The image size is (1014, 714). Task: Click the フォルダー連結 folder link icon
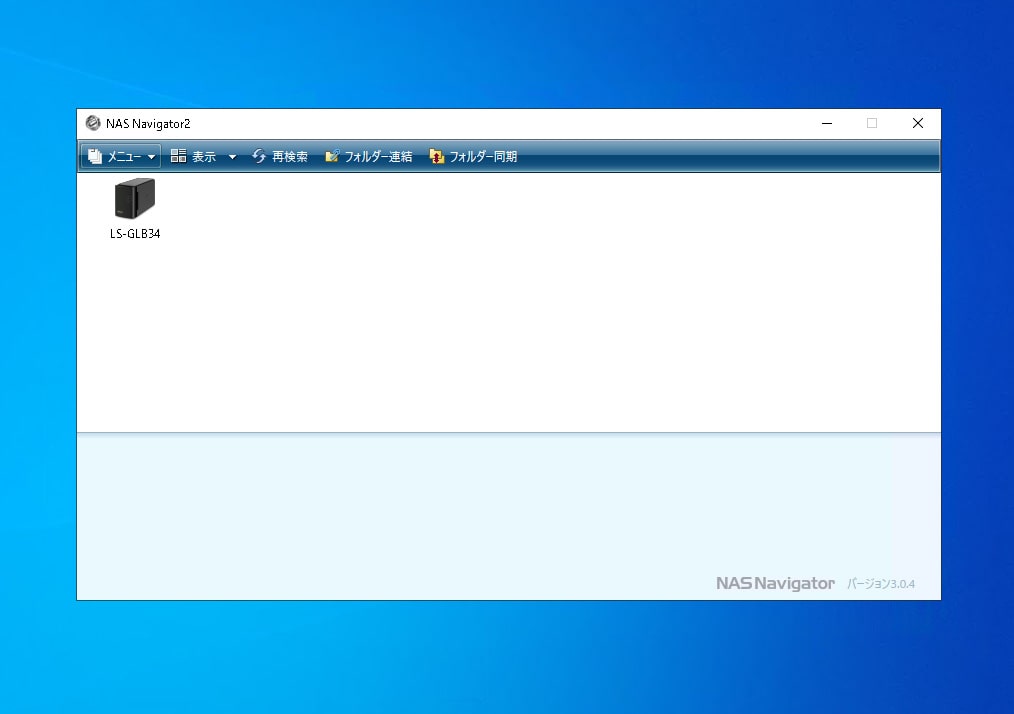tap(332, 156)
